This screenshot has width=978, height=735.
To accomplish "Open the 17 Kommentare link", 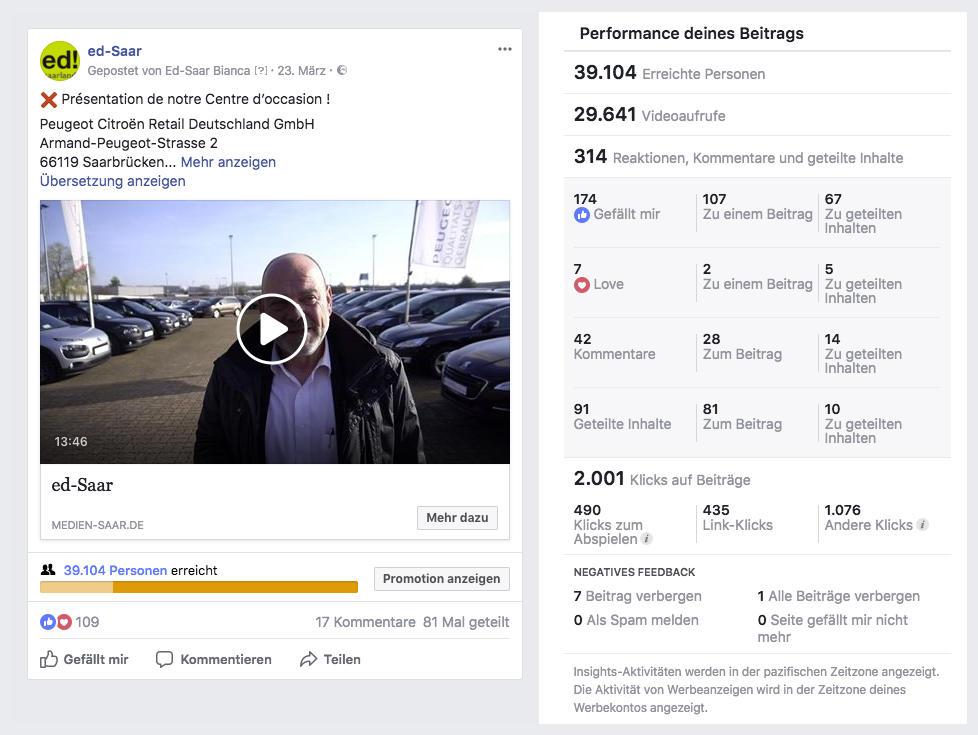I will 366,622.
